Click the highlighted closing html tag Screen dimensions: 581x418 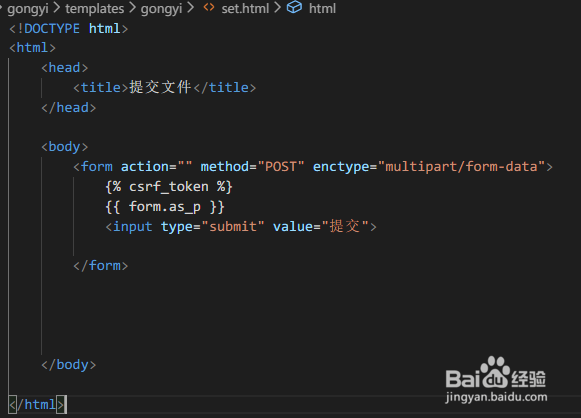pos(37,404)
